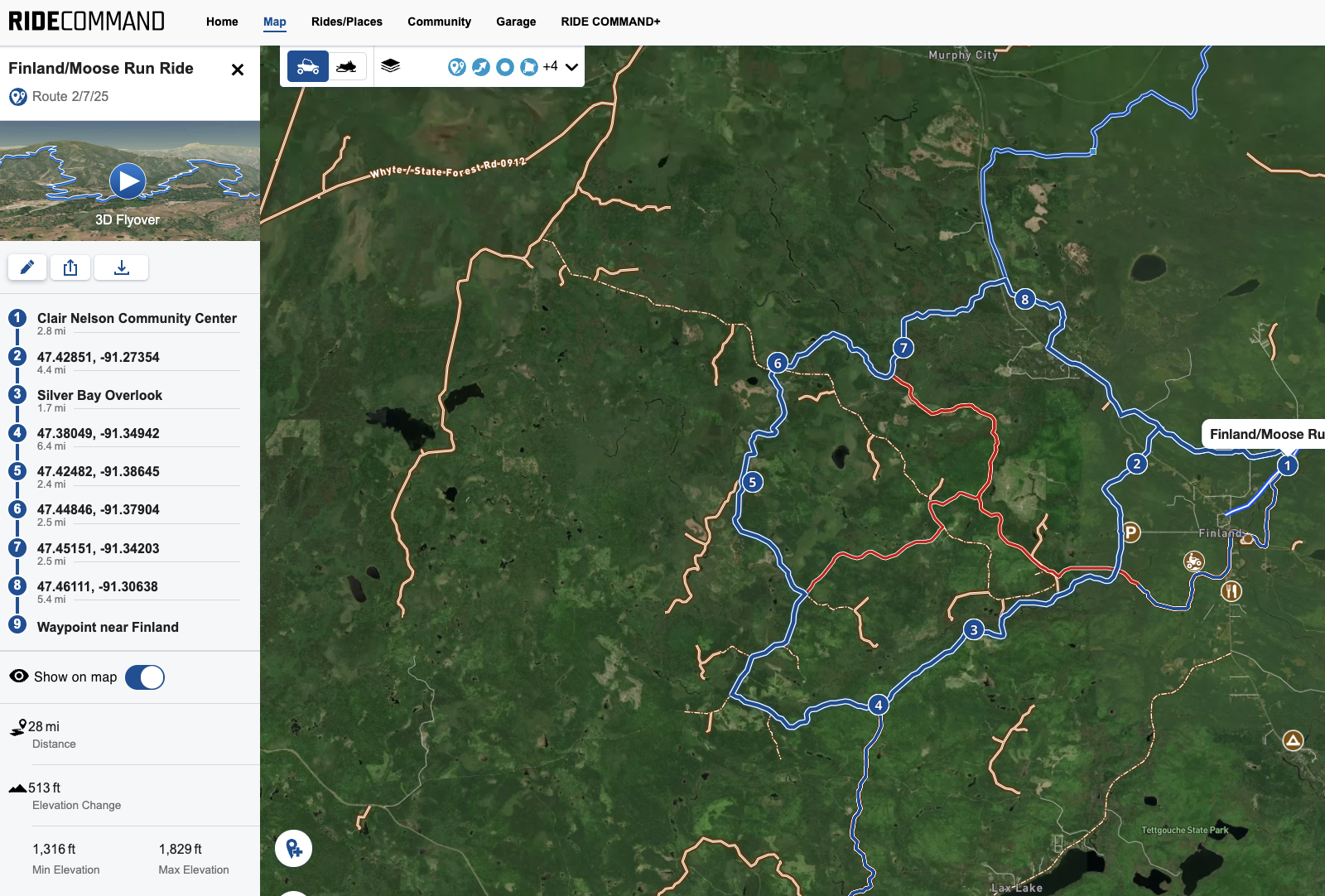1325x896 pixels.
Task: Click the Finland/Moose Run Ride panel title
Action: (101, 69)
